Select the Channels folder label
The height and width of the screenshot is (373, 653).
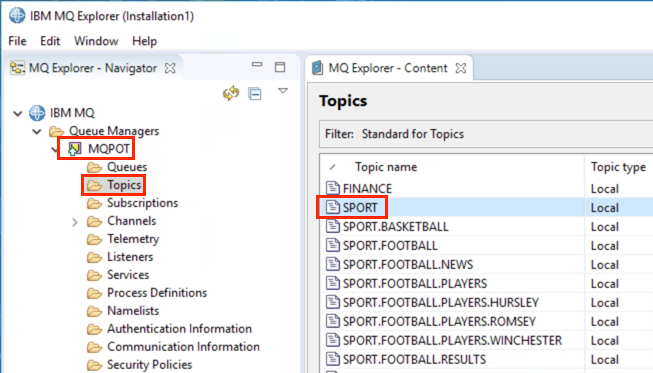click(x=132, y=221)
